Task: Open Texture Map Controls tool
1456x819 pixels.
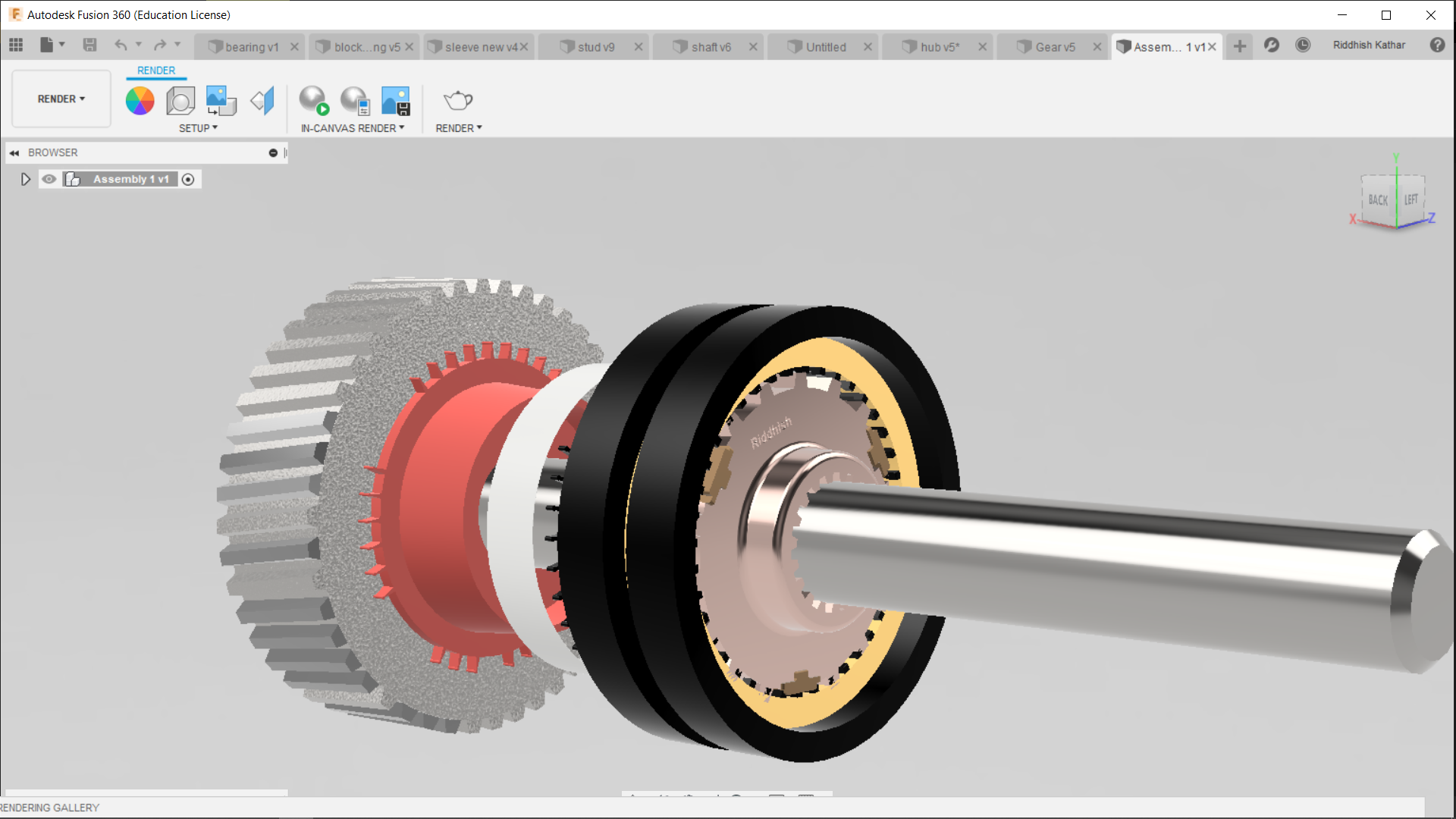Action: tap(262, 100)
